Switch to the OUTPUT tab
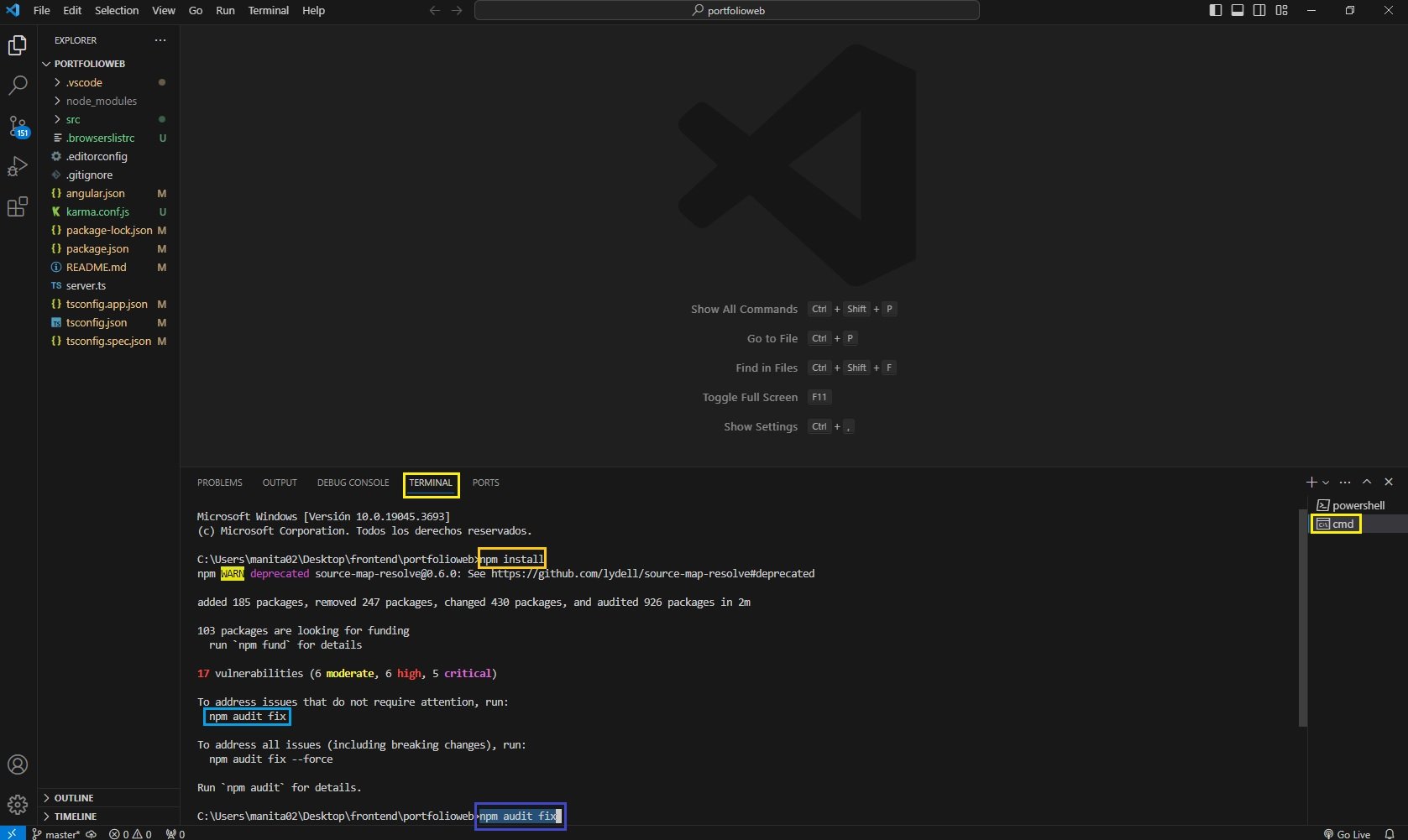Image resolution: width=1408 pixels, height=840 pixels. point(280,483)
